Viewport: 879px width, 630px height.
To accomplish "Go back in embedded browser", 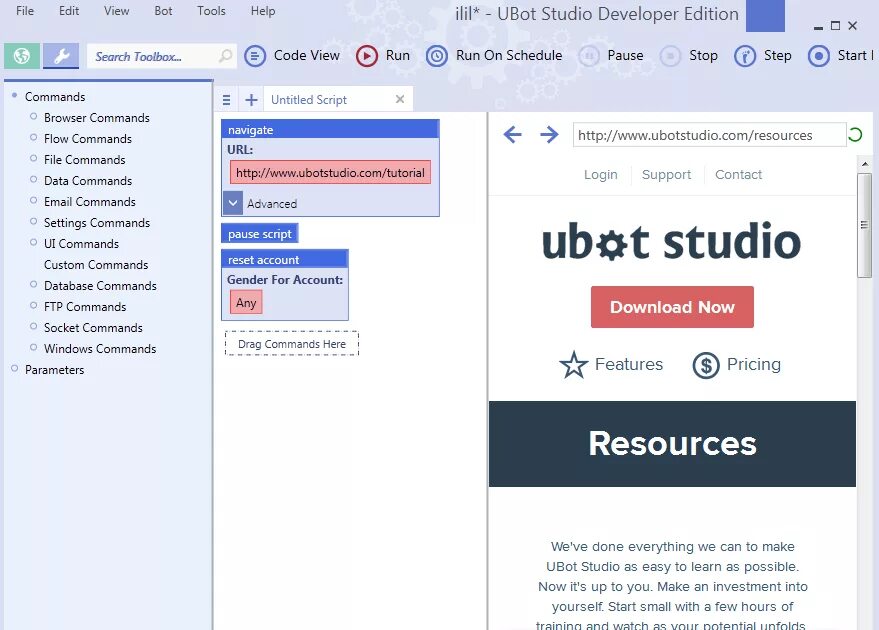I will (x=512, y=135).
